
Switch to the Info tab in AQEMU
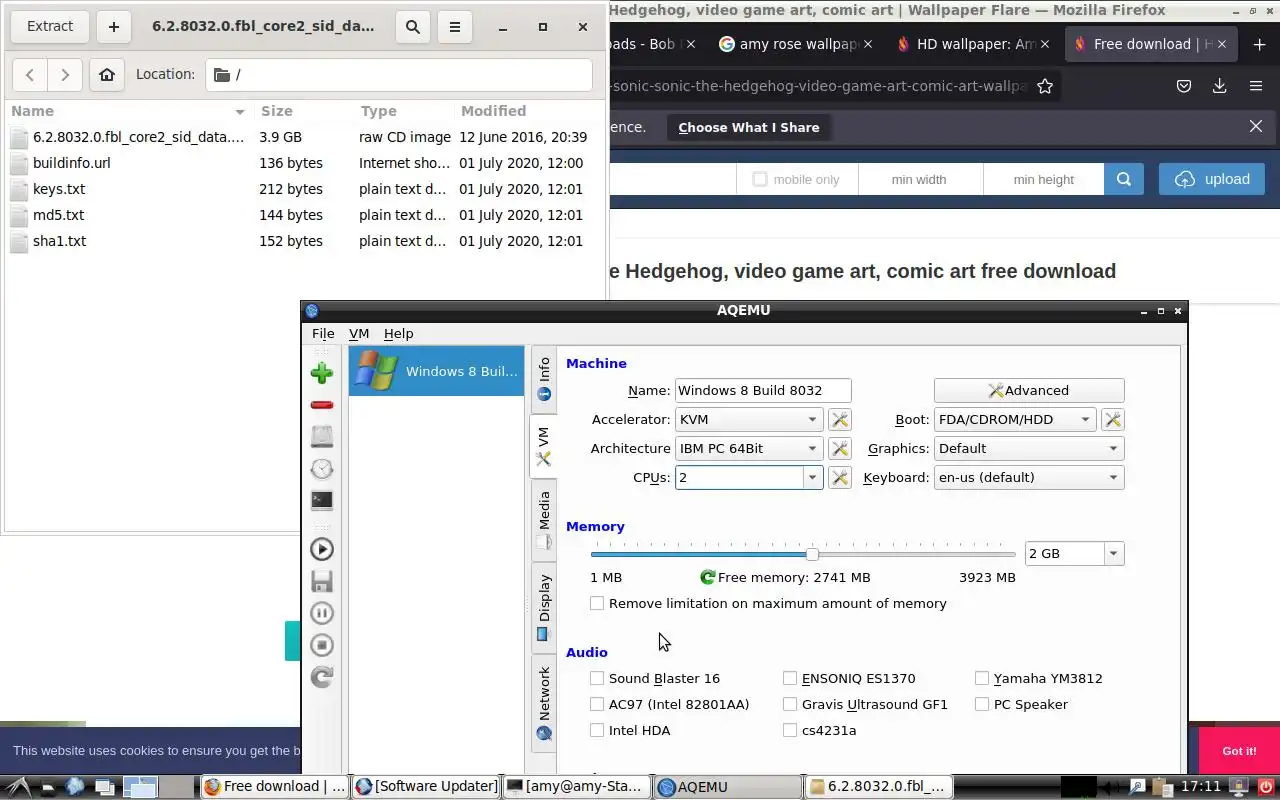click(544, 379)
